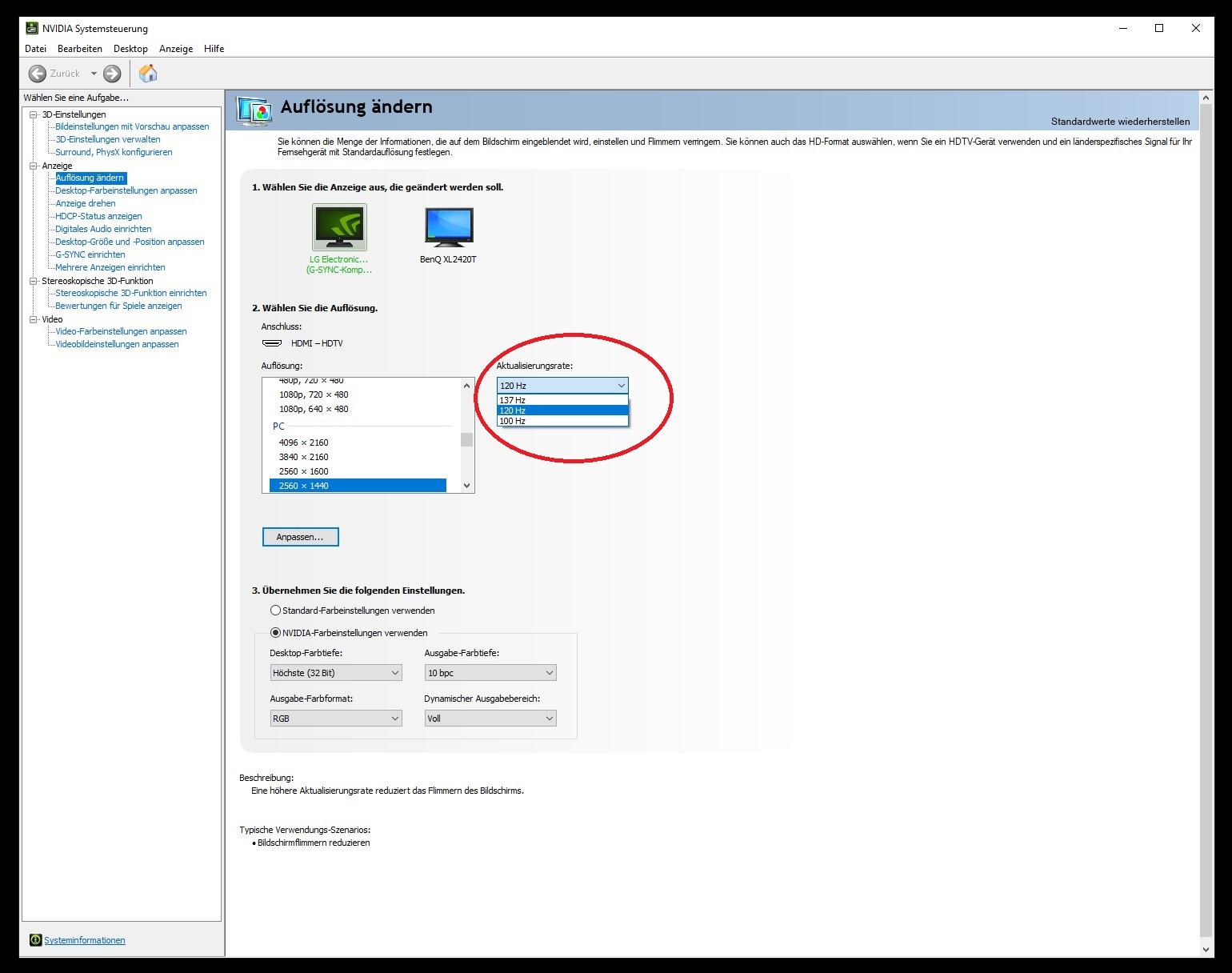The height and width of the screenshot is (973, 1232).
Task: Open Bildeinstellungen mit Vorschau anpassen
Action: (132, 126)
